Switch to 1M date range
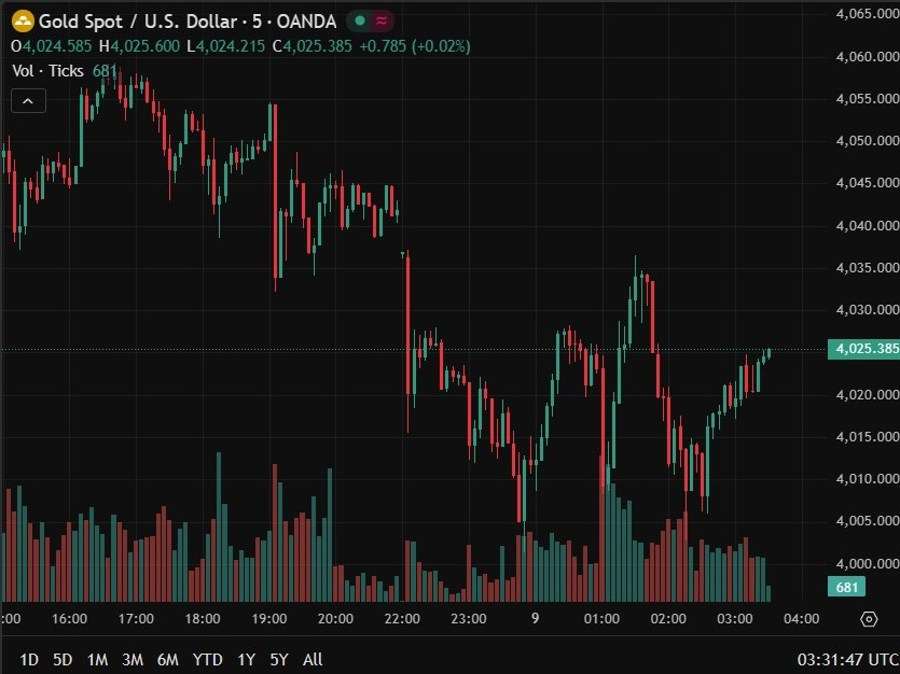The image size is (900, 674). tap(97, 659)
